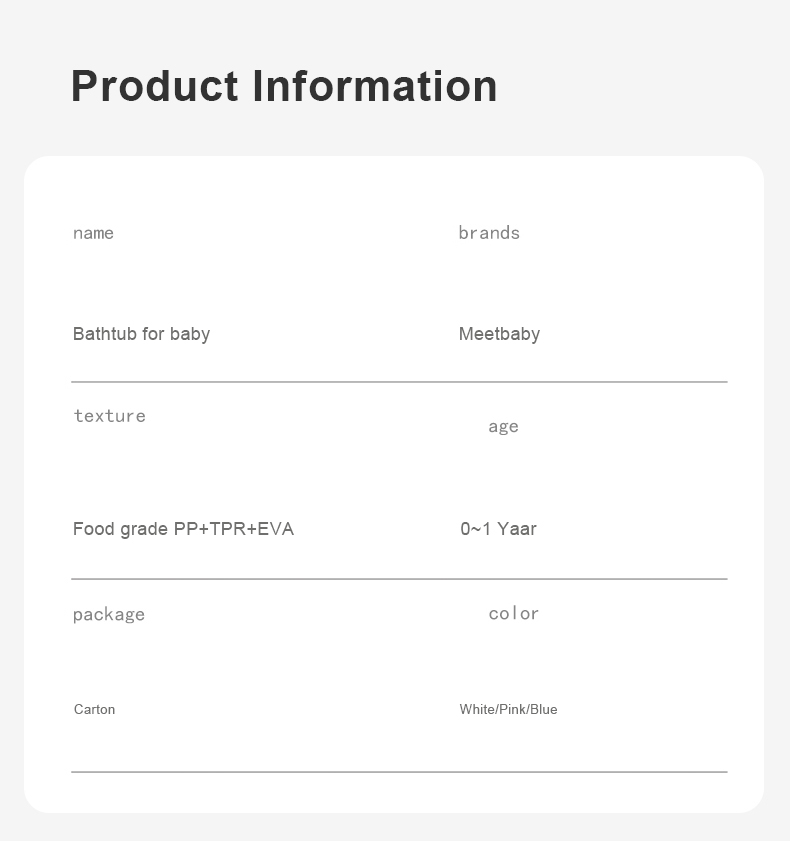This screenshot has width=790, height=841.
Task: Click the Meetbaby brand value
Action: [499, 334]
